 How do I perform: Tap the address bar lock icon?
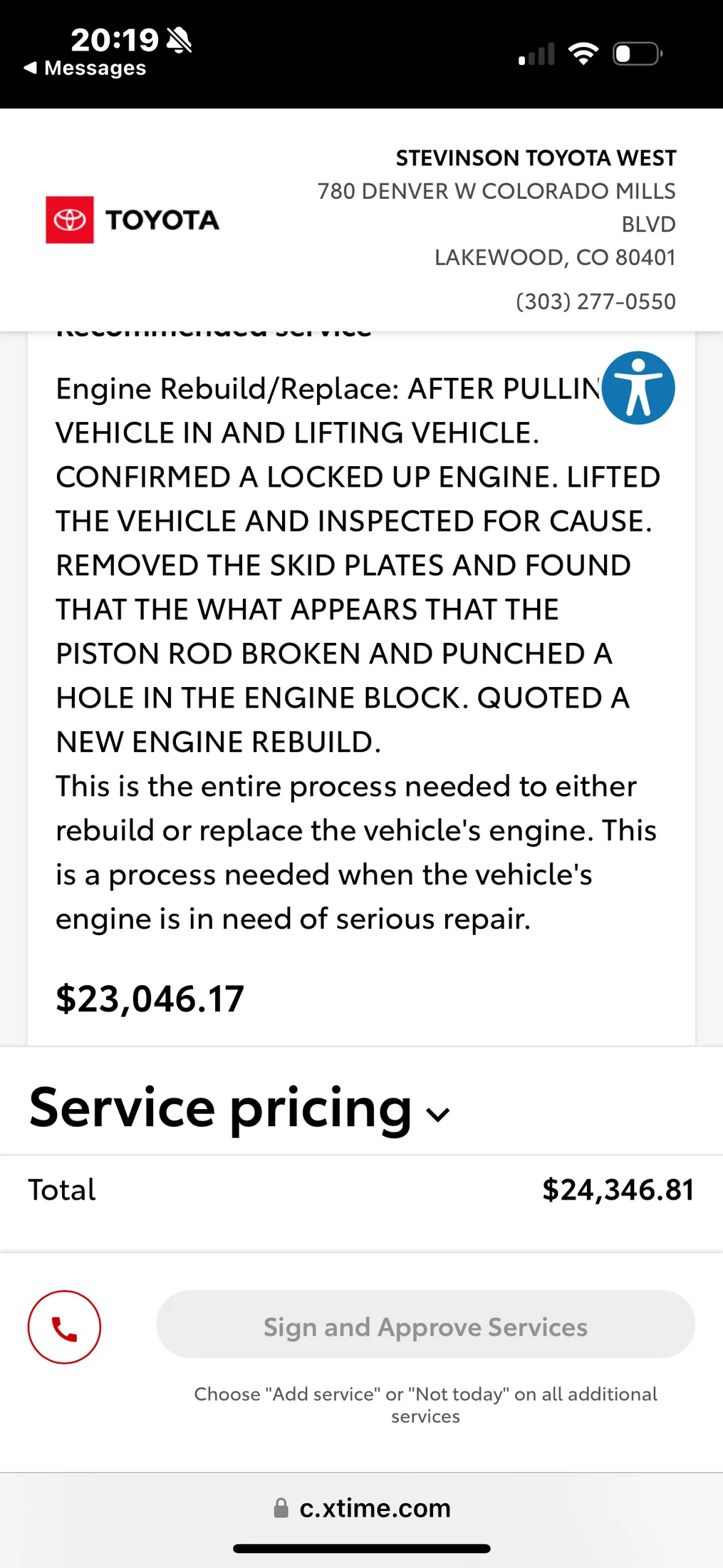pos(281,1507)
